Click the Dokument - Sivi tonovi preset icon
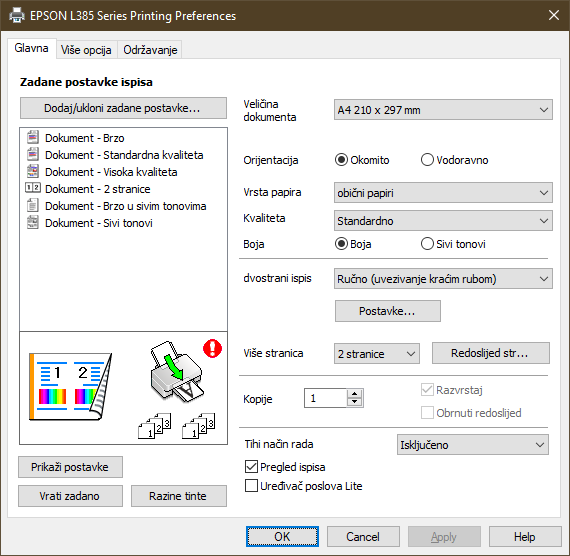This screenshot has width=570, height=556. pyautogui.click(x=32, y=222)
